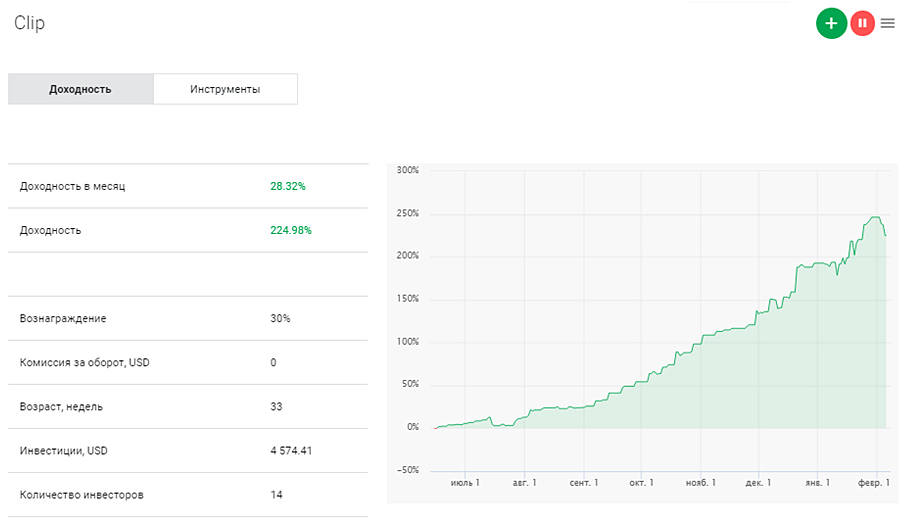This screenshot has height=519, width=919.
Task: Open the hamburger menu icon
Action: point(888,23)
